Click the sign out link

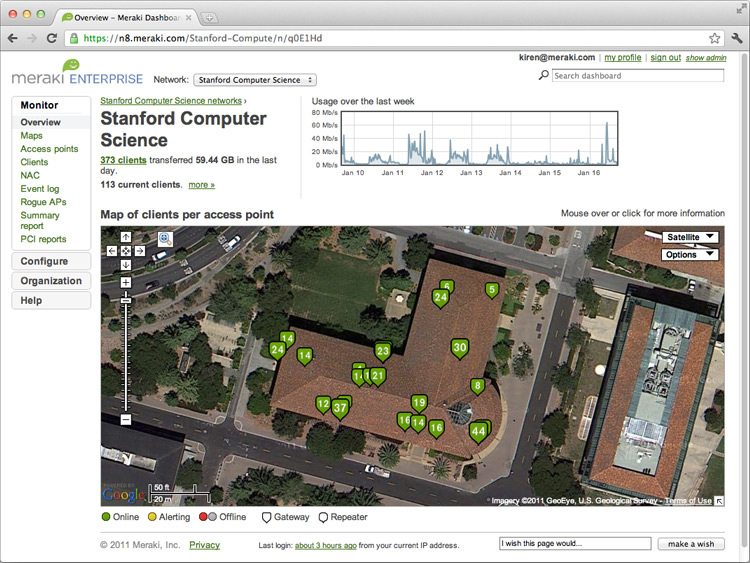point(665,57)
